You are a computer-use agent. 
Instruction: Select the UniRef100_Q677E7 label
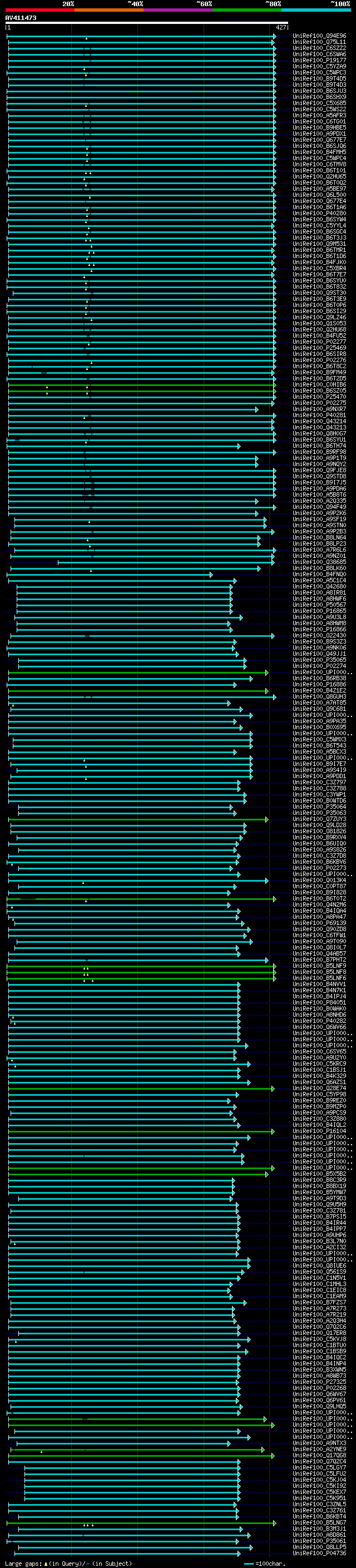click(x=319, y=140)
